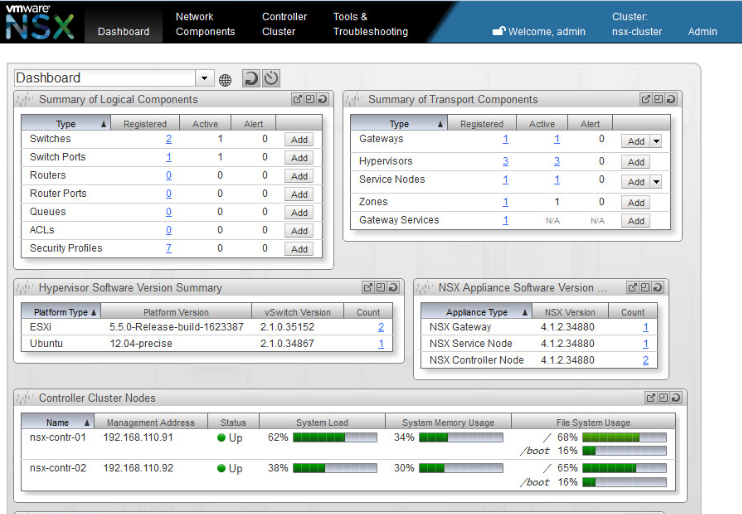Add a new ACL
This screenshot has width=742, height=514.
point(299,230)
